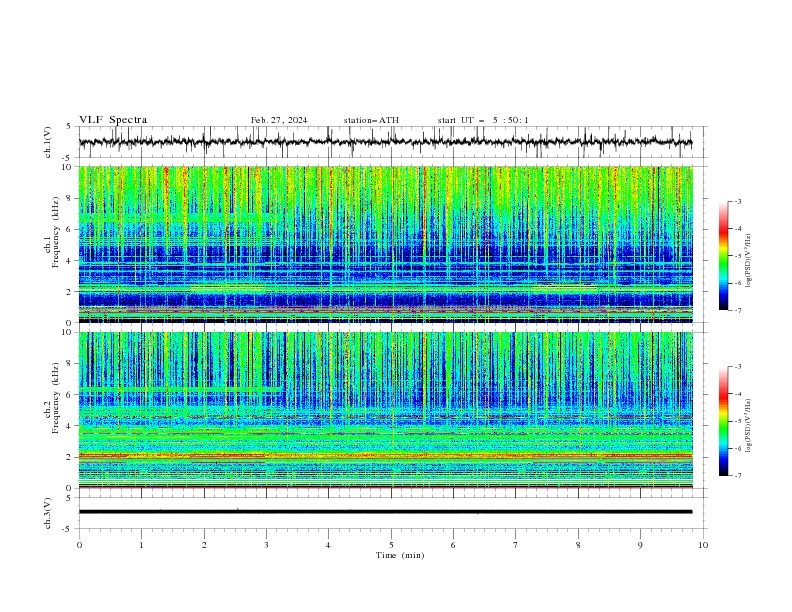This screenshot has height=612, width=792.
Task: Click time axis tick label "3"
Action: tap(266, 545)
